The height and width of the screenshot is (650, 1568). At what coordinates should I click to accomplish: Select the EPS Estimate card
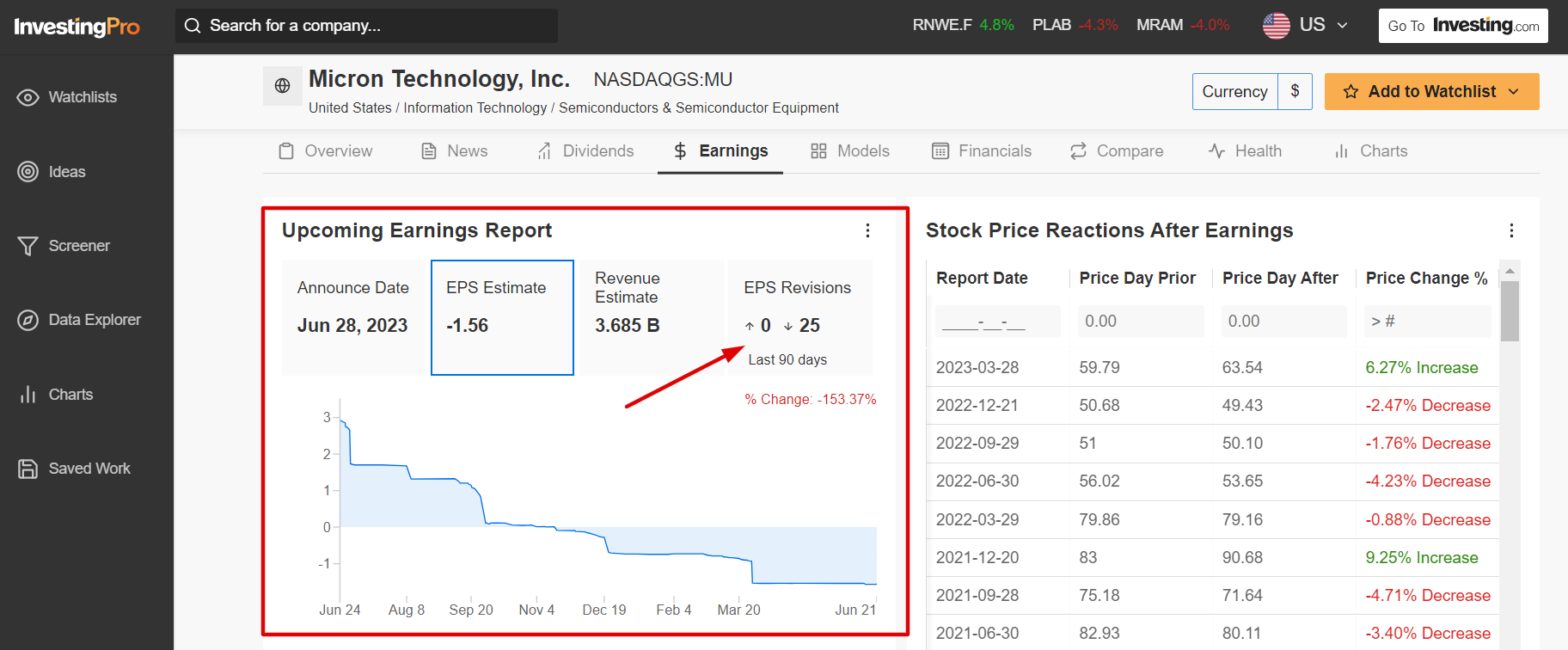tap(502, 318)
